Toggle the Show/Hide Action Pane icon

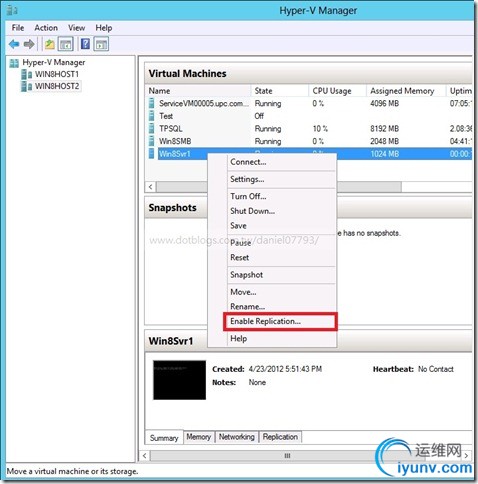point(101,44)
